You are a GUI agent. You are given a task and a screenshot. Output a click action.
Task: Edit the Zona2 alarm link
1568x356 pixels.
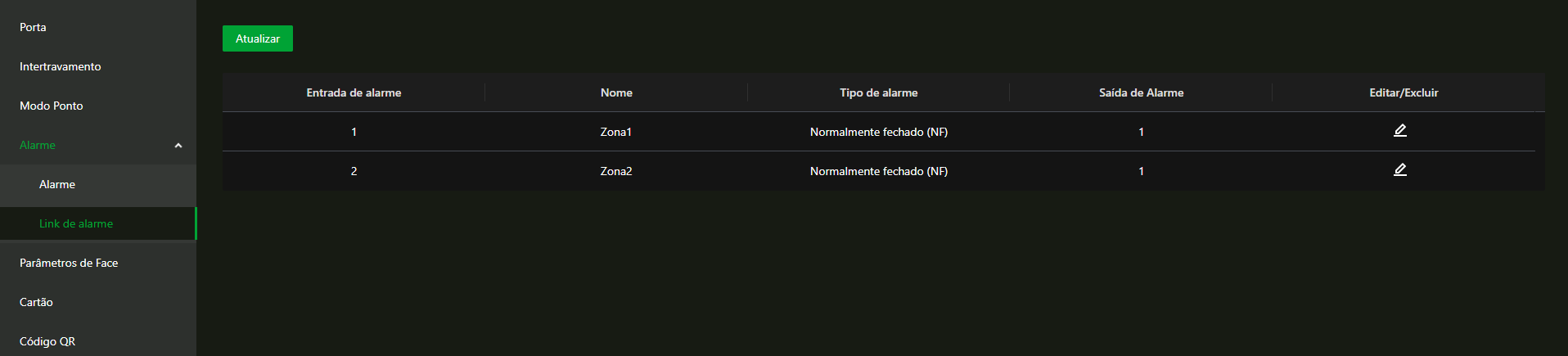tap(1400, 170)
